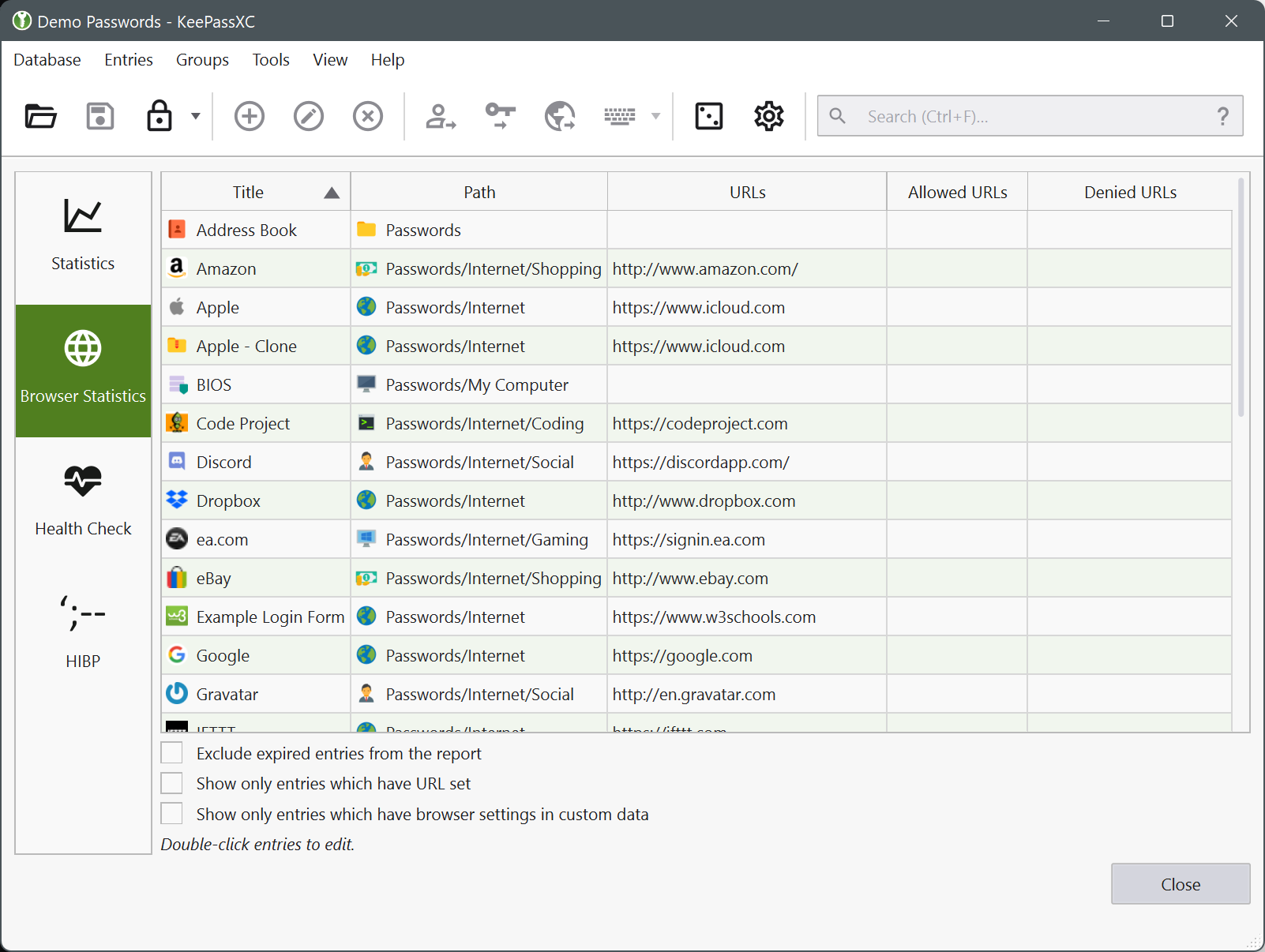Click the Close button
This screenshot has height=952, width=1265.
point(1180,884)
